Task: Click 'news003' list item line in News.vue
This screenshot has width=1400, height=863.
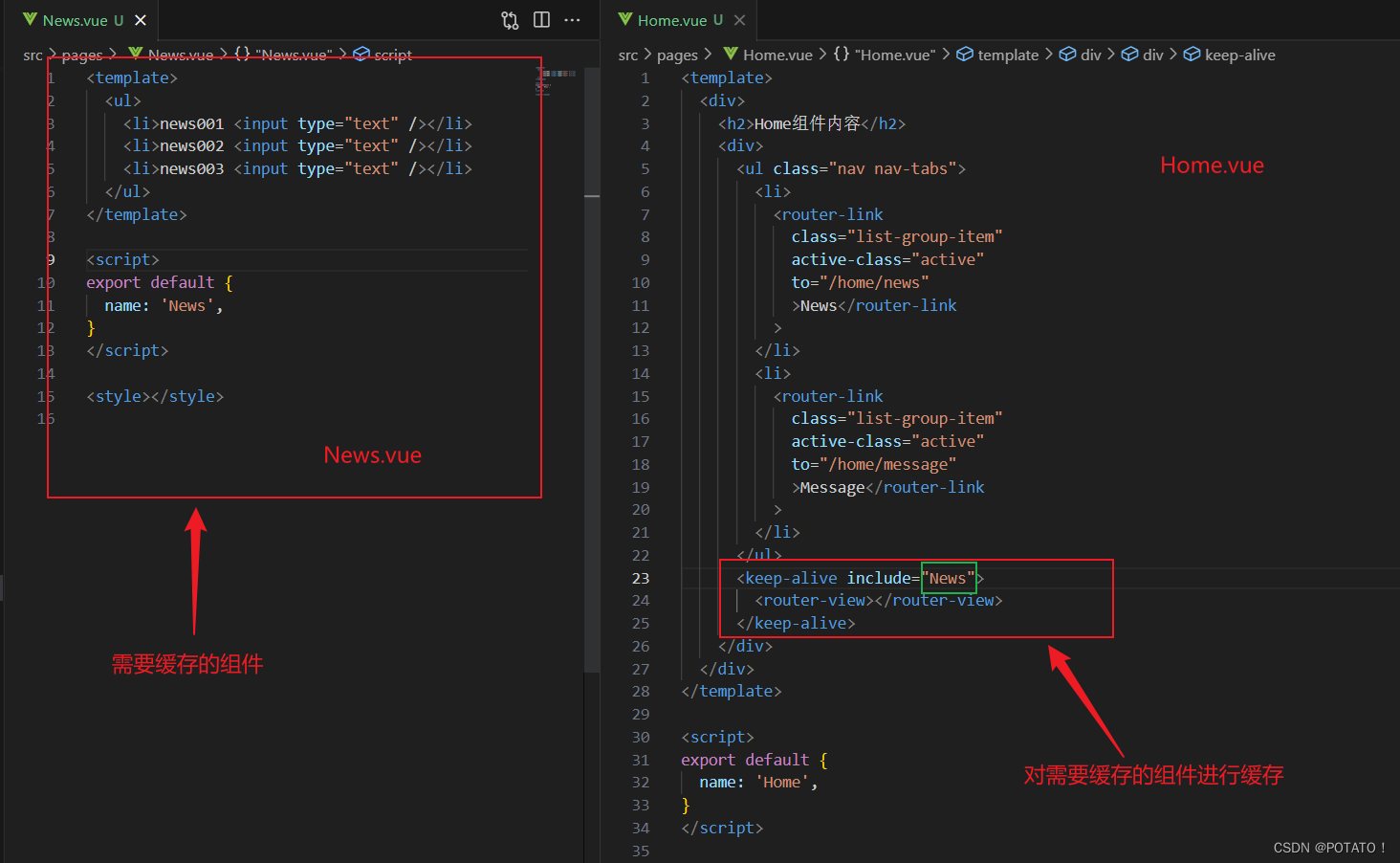Action: (x=297, y=168)
